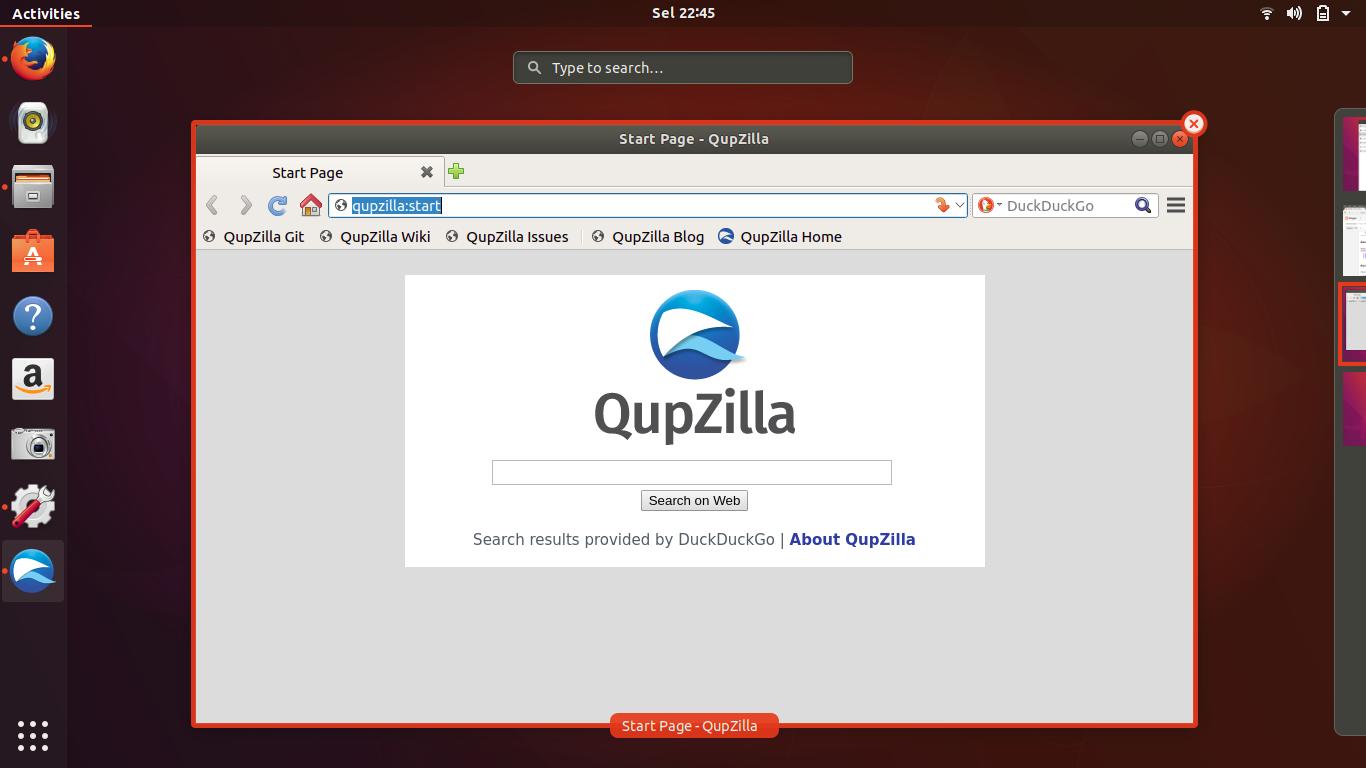Close the QupZilla window from the overview
1366x768 pixels.
(1193, 124)
